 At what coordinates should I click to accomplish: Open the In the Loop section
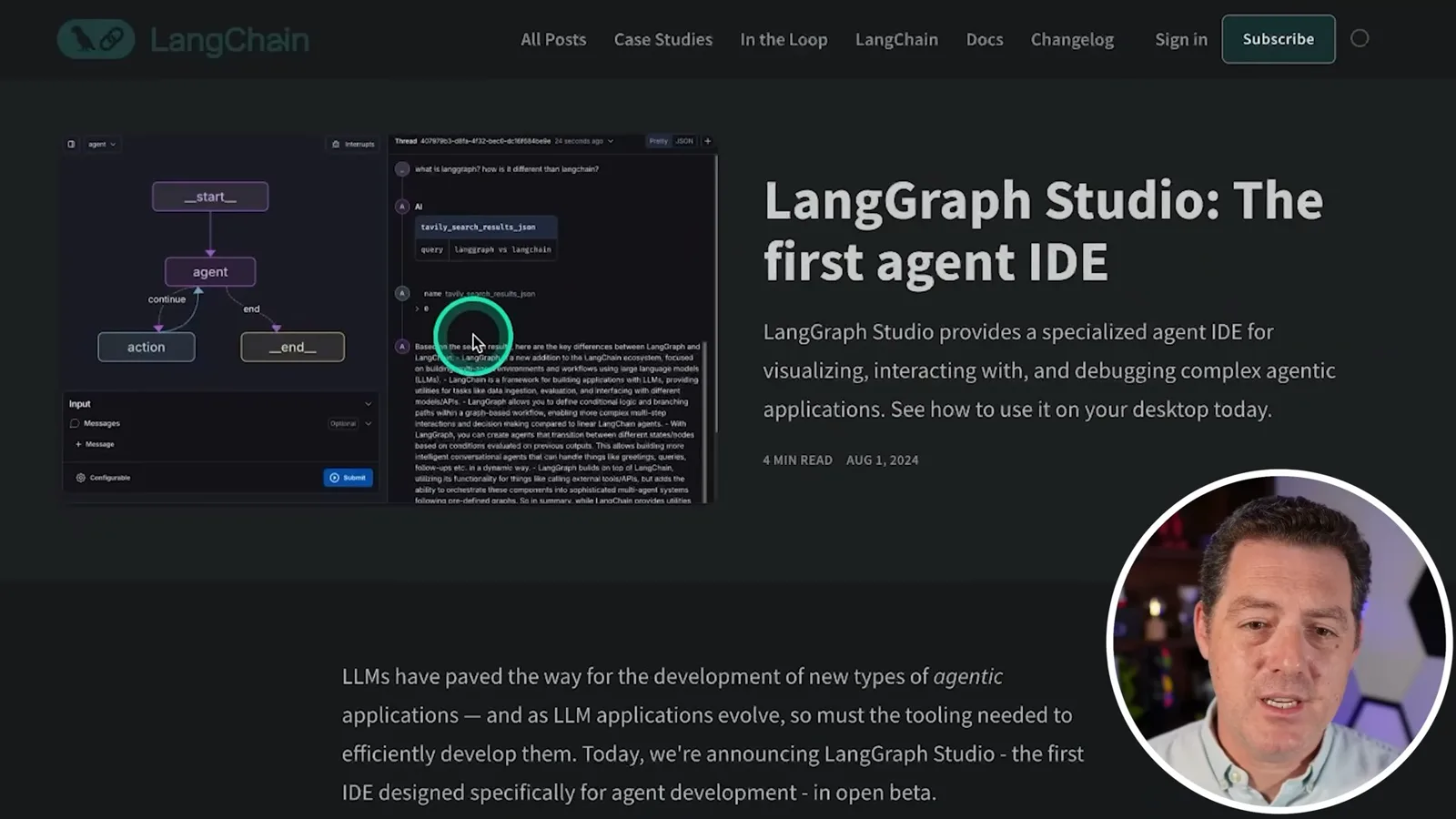[x=784, y=39]
